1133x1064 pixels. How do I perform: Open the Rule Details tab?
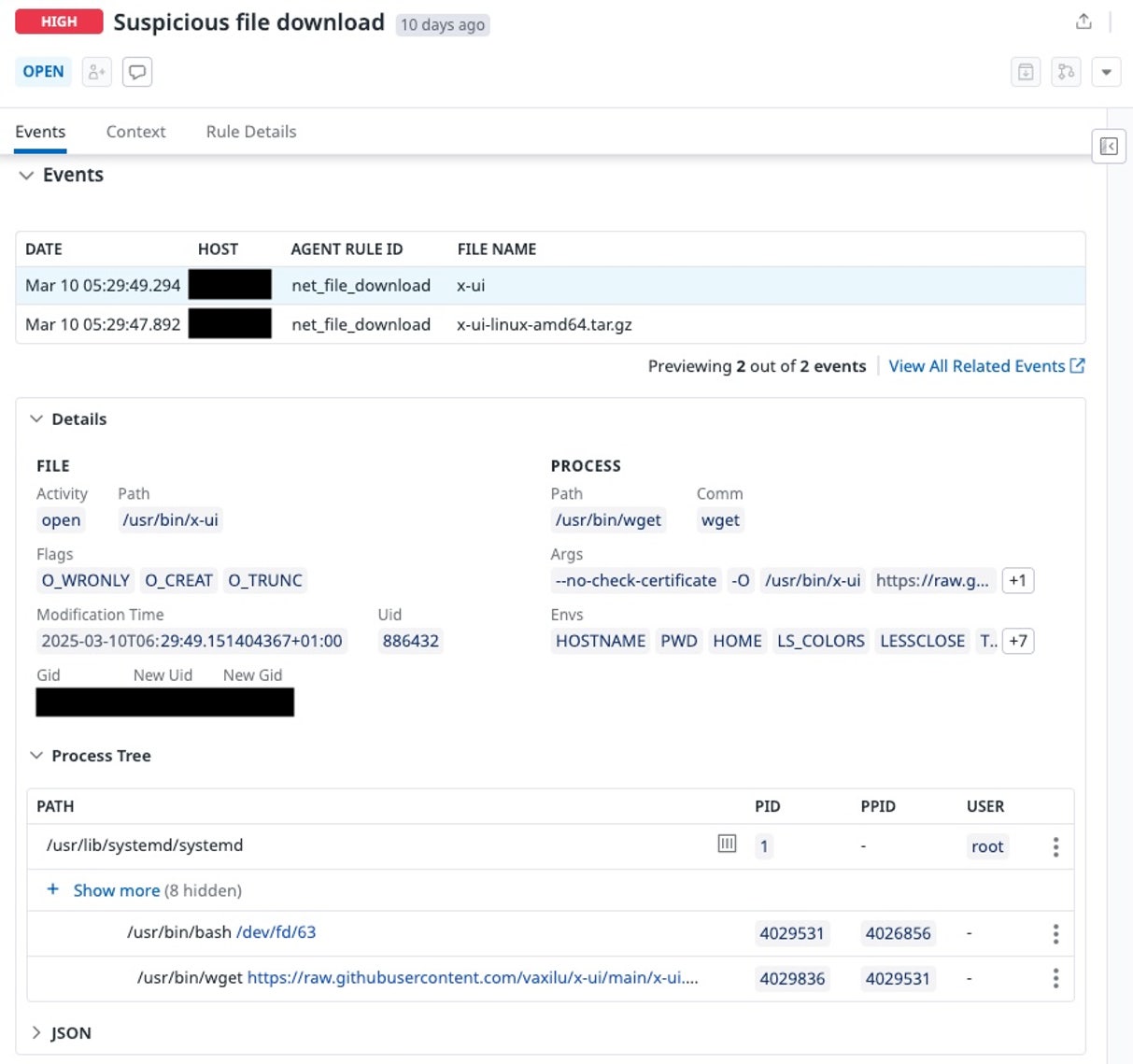pos(250,132)
